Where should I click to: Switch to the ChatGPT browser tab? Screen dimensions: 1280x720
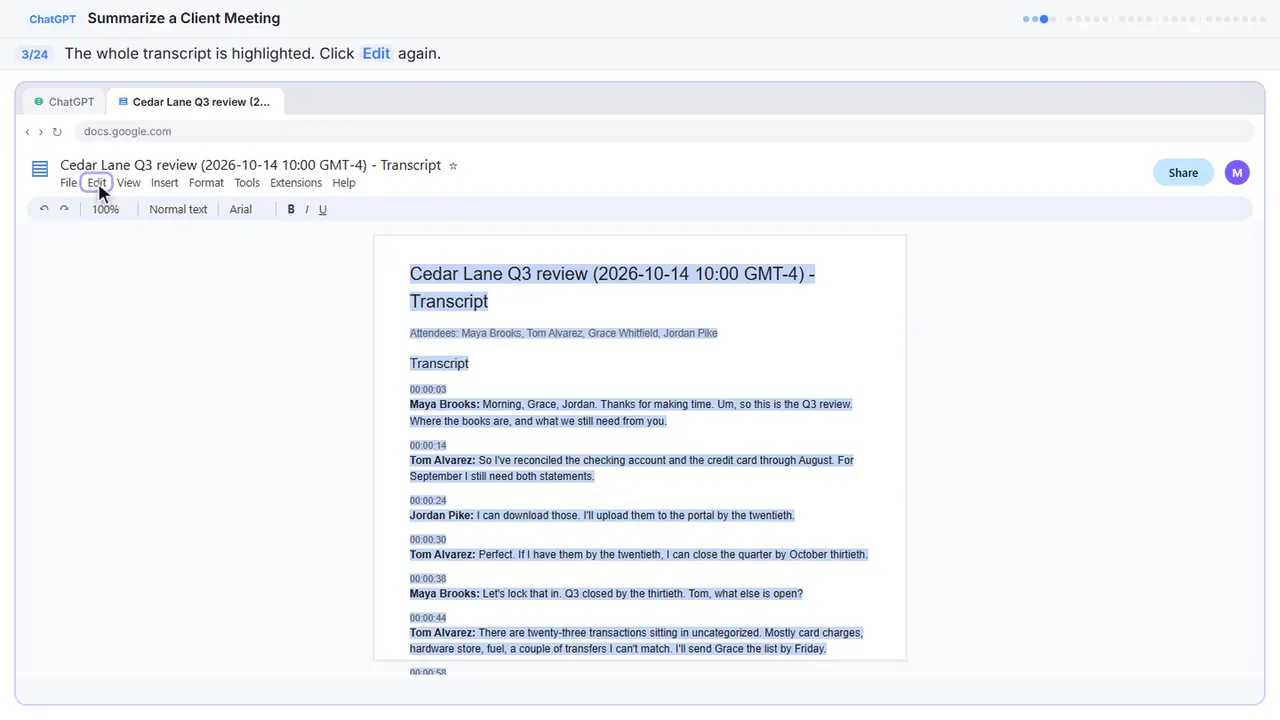pos(65,102)
